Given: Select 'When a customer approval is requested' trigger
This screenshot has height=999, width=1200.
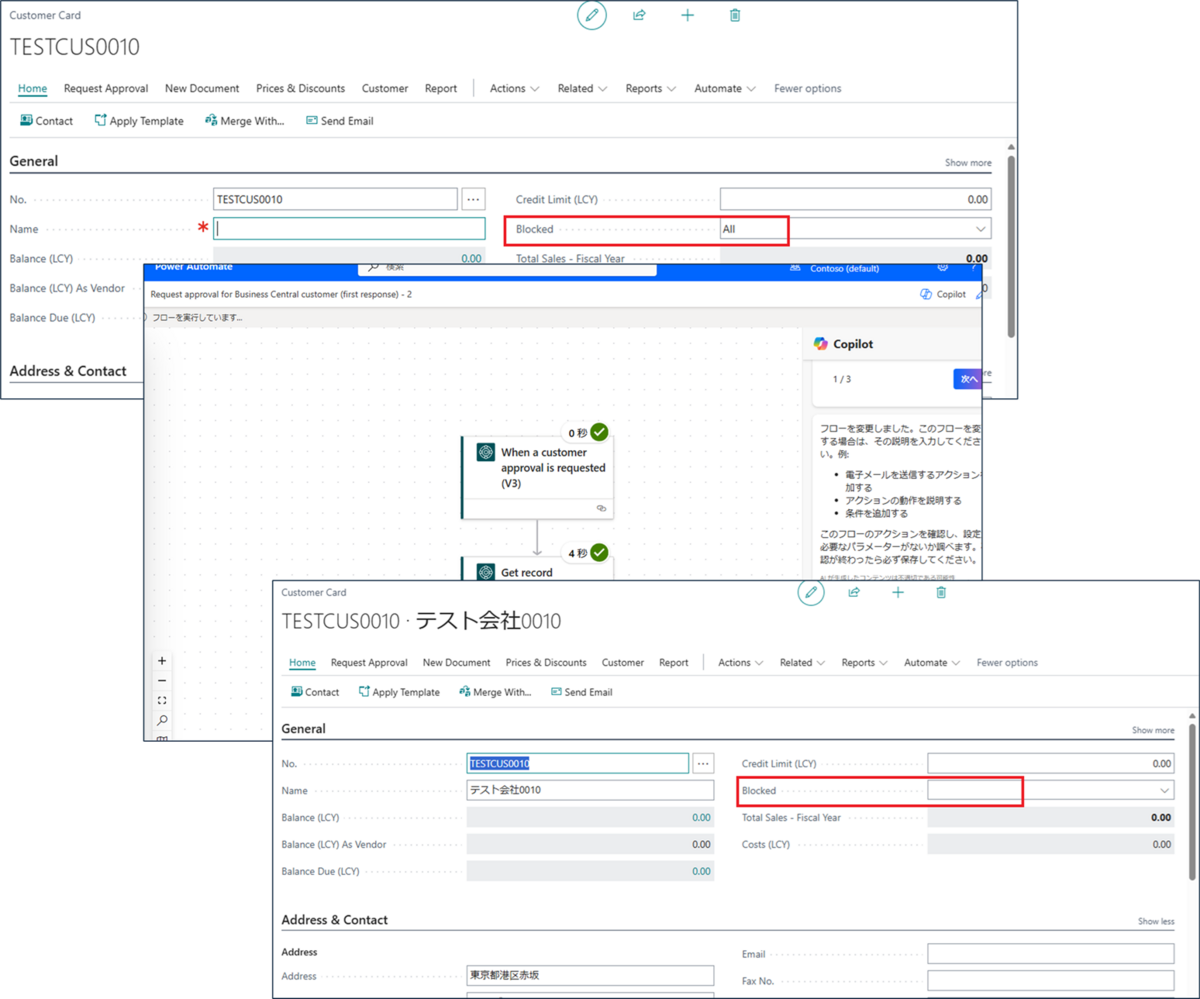Looking at the screenshot, I should tap(538, 477).
